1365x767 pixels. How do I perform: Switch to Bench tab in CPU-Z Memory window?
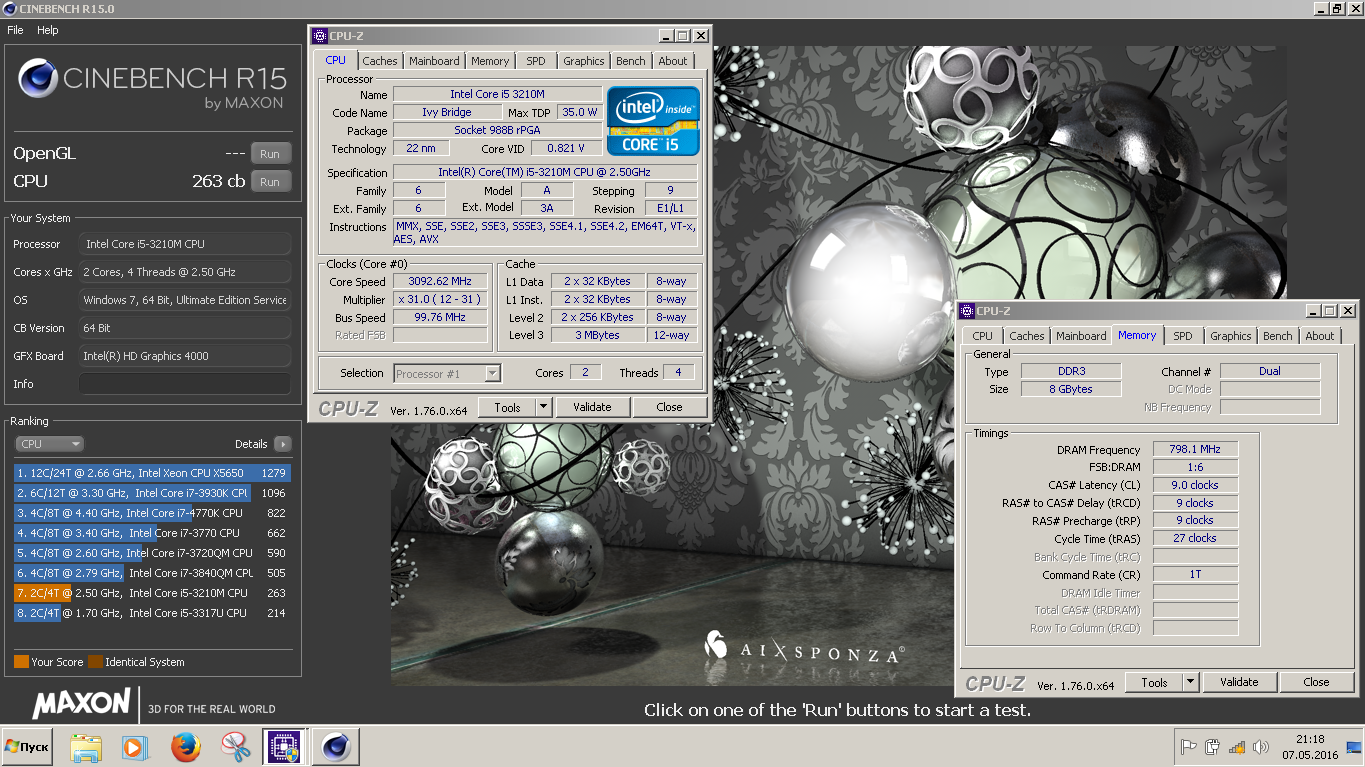(1277, 336)
